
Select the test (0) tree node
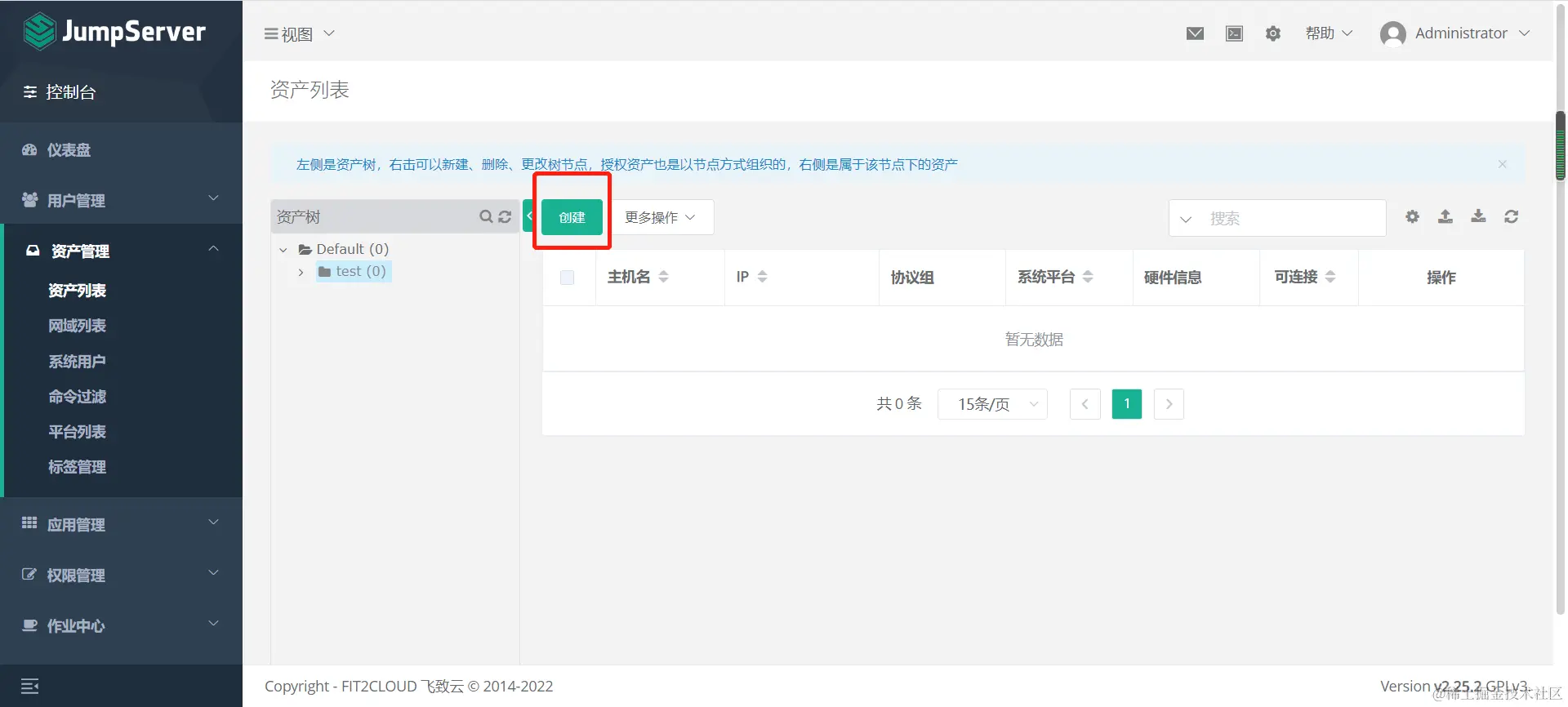click(x=354, y=272)
